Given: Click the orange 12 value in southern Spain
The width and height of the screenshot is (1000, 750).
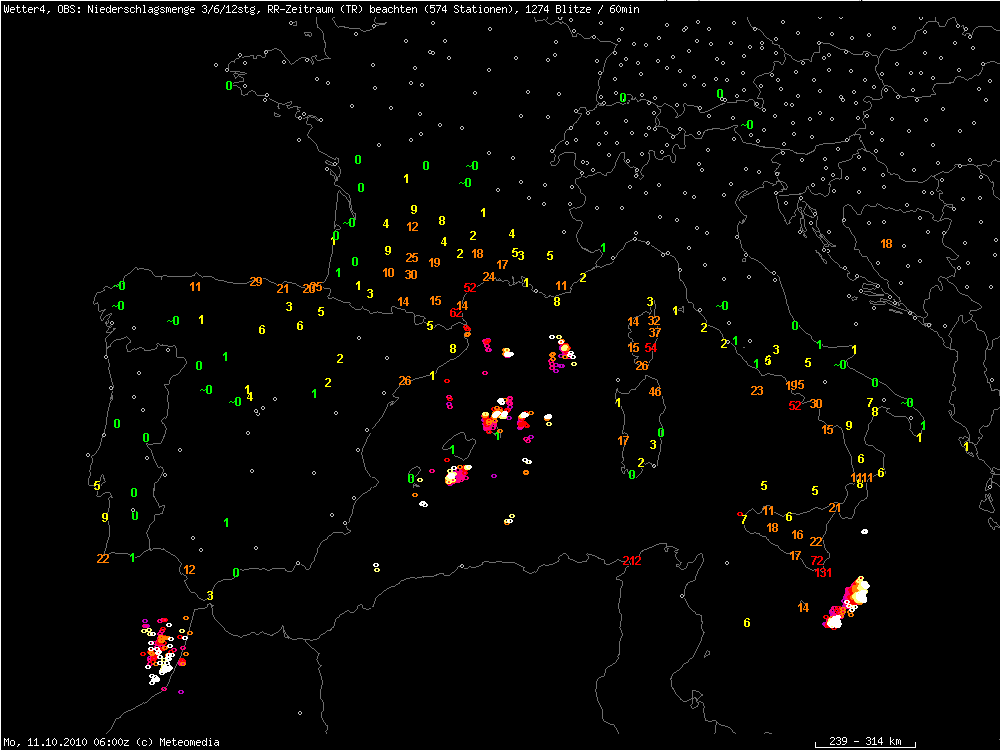Looking at the screenshot, I should [189, 569].
